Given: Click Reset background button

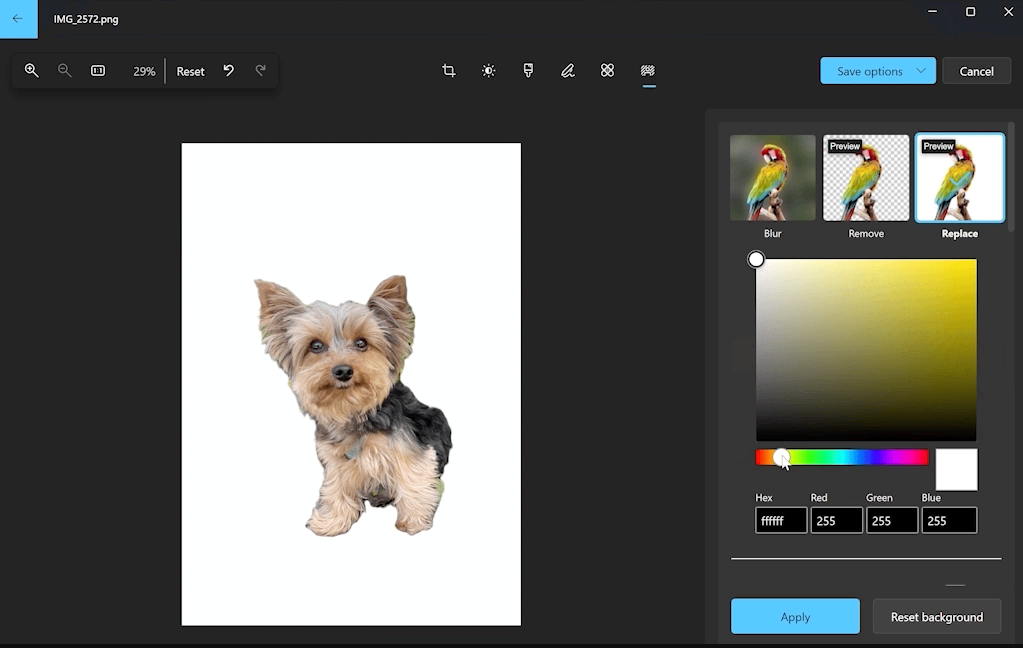Looking at the screenshot, I should coord(936,617).
